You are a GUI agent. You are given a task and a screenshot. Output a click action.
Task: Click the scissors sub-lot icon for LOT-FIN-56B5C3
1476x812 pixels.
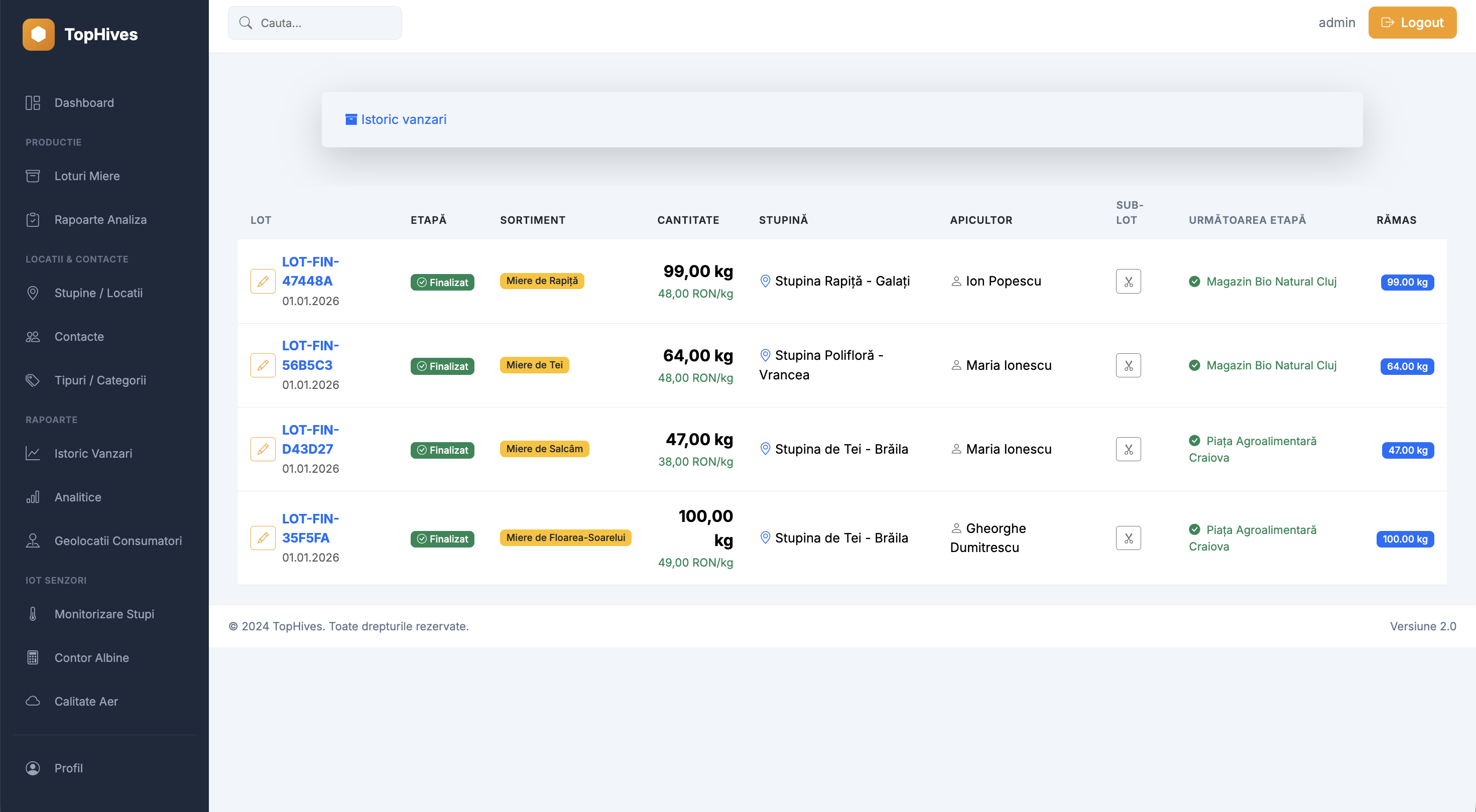[x=1128, y=365]
